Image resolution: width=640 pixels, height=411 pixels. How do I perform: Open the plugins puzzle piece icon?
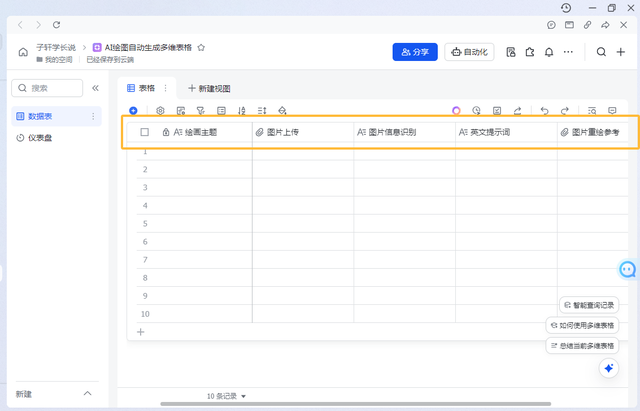(530, 52)
